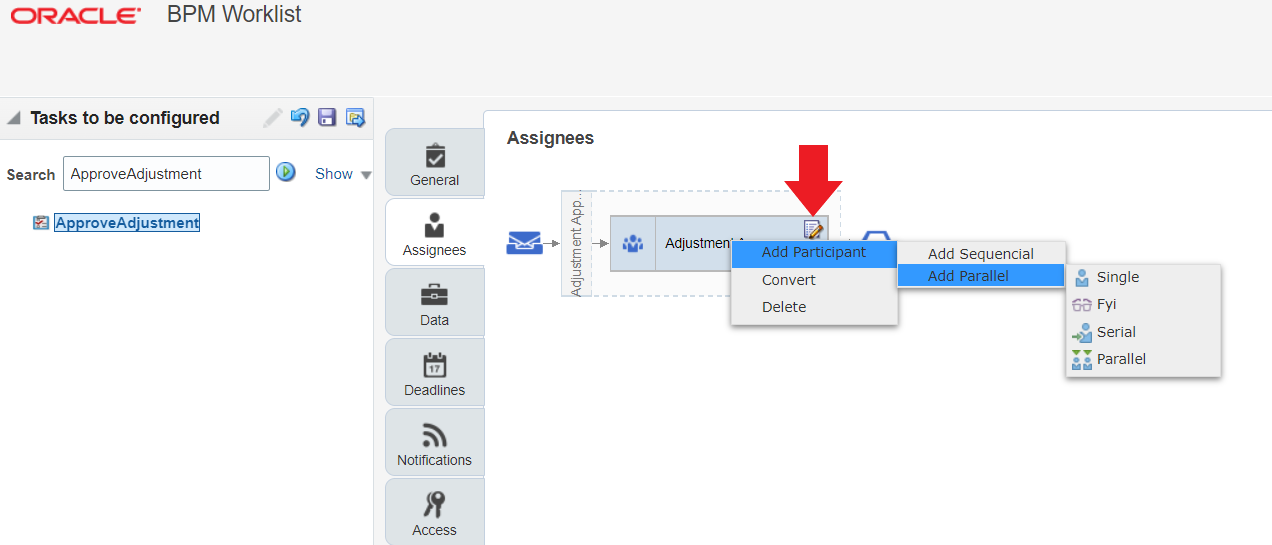Click the Search task name field
Viewport: 1272px width, 545px height.
[x=166, y=174]
